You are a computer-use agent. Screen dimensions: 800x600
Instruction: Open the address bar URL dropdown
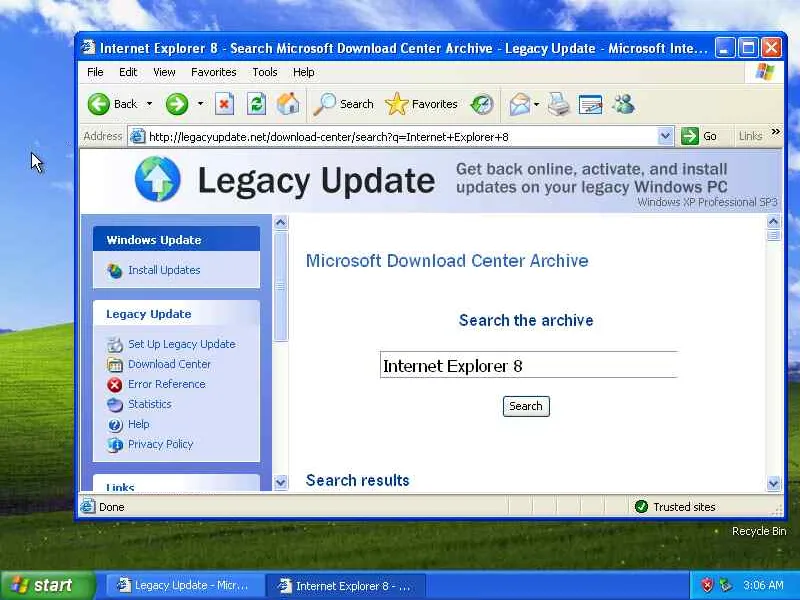[665, 136]
